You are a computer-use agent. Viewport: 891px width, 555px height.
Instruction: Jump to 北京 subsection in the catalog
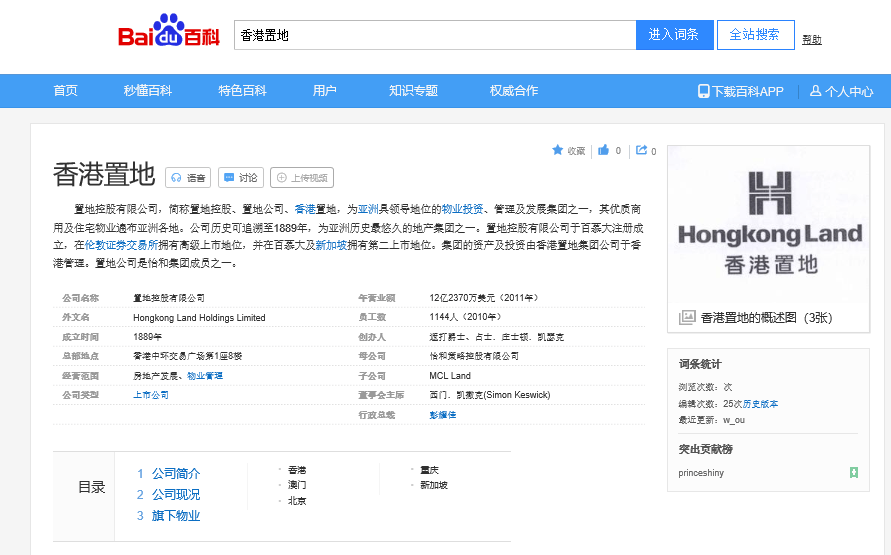(x=297, y=501)
